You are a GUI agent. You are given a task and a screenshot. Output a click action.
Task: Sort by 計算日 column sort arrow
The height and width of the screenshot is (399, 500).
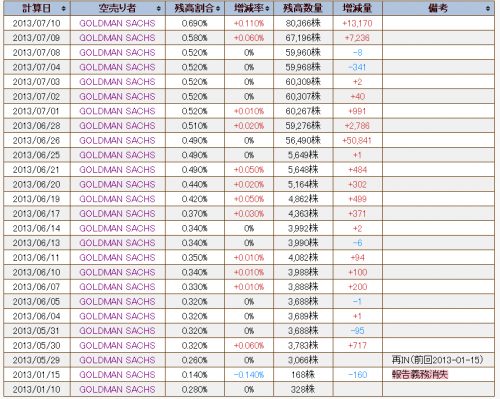(x=63, y=8)
